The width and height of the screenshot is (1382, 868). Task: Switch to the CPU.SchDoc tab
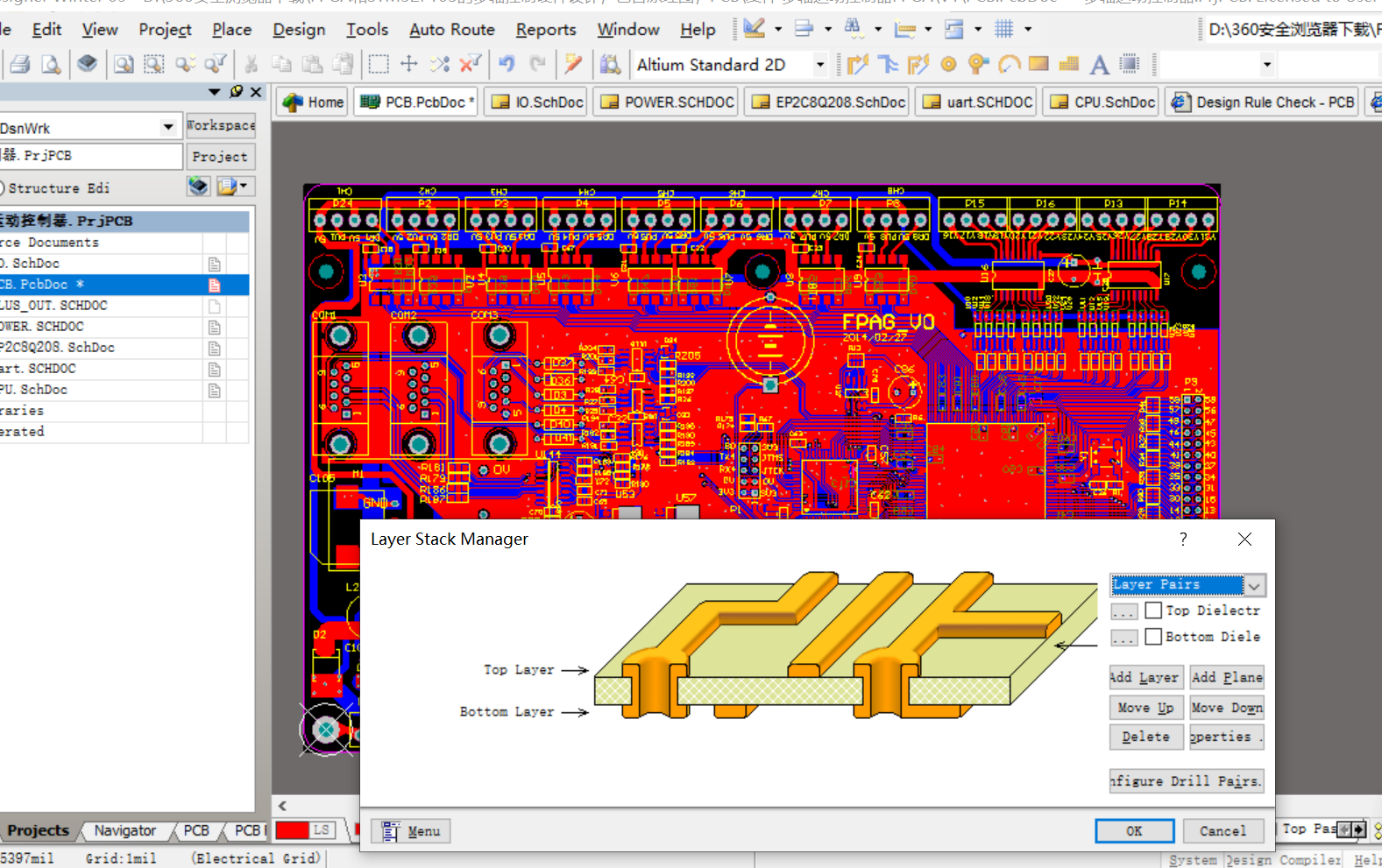point(1101,102)
